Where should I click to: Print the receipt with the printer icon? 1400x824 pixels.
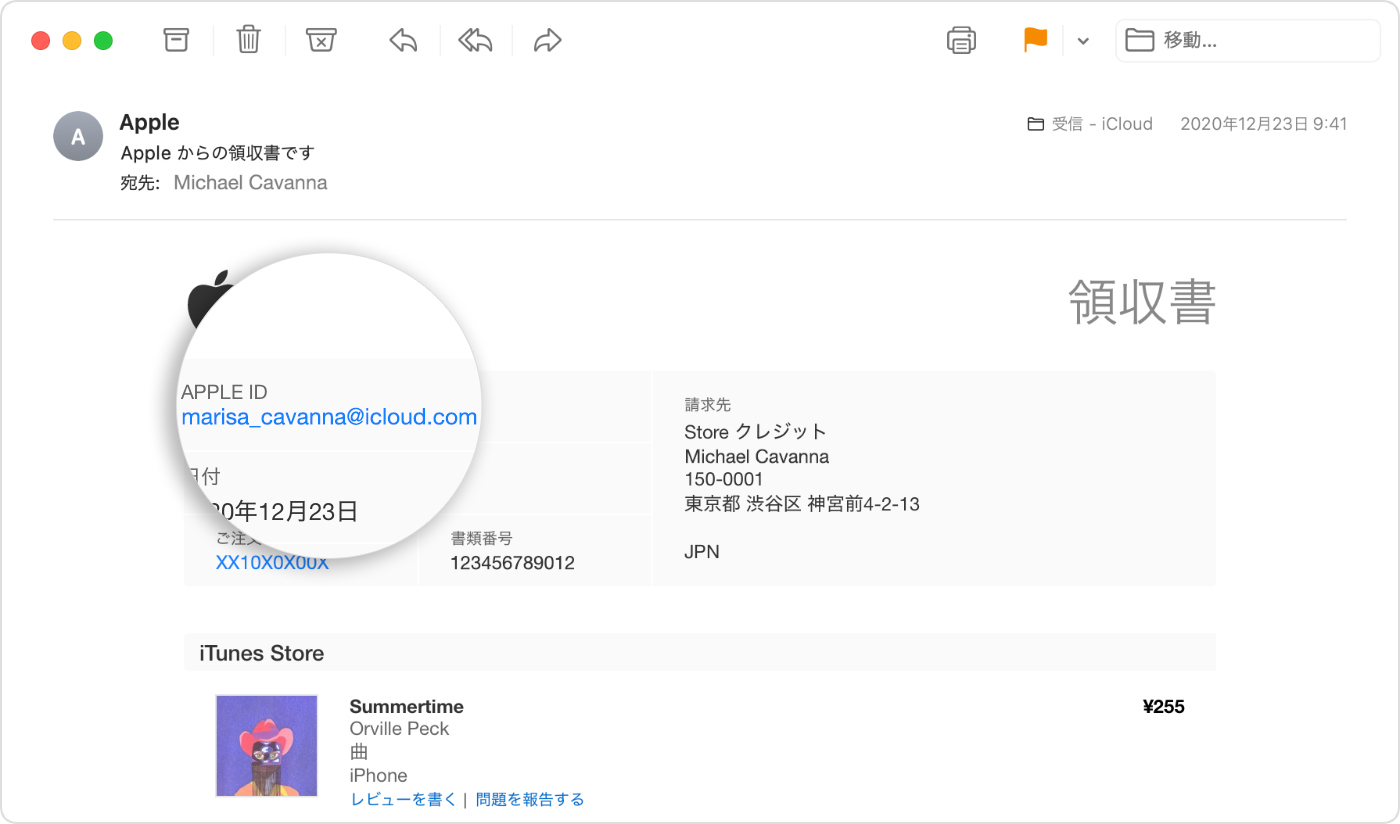pyautogui.click(x=961, y=40)
